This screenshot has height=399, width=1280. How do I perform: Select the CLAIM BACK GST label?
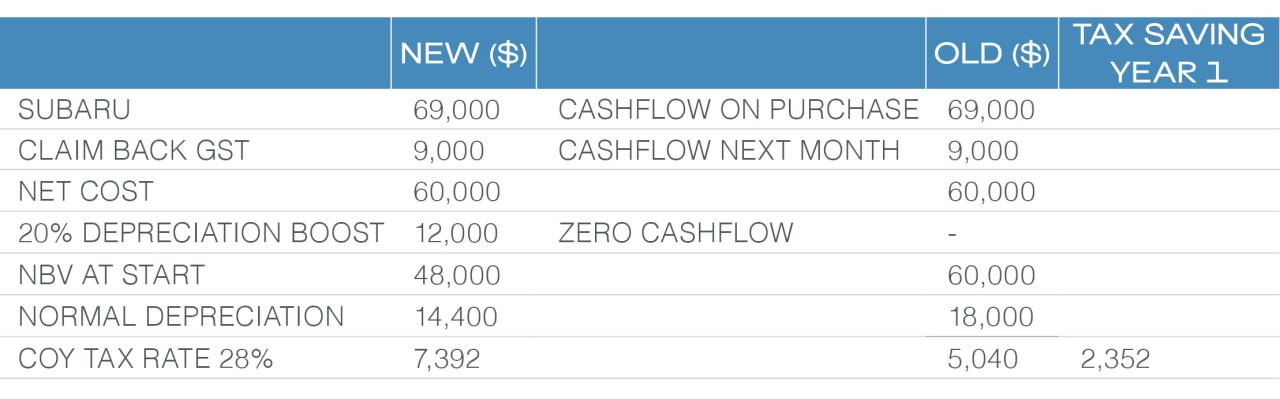134,151
